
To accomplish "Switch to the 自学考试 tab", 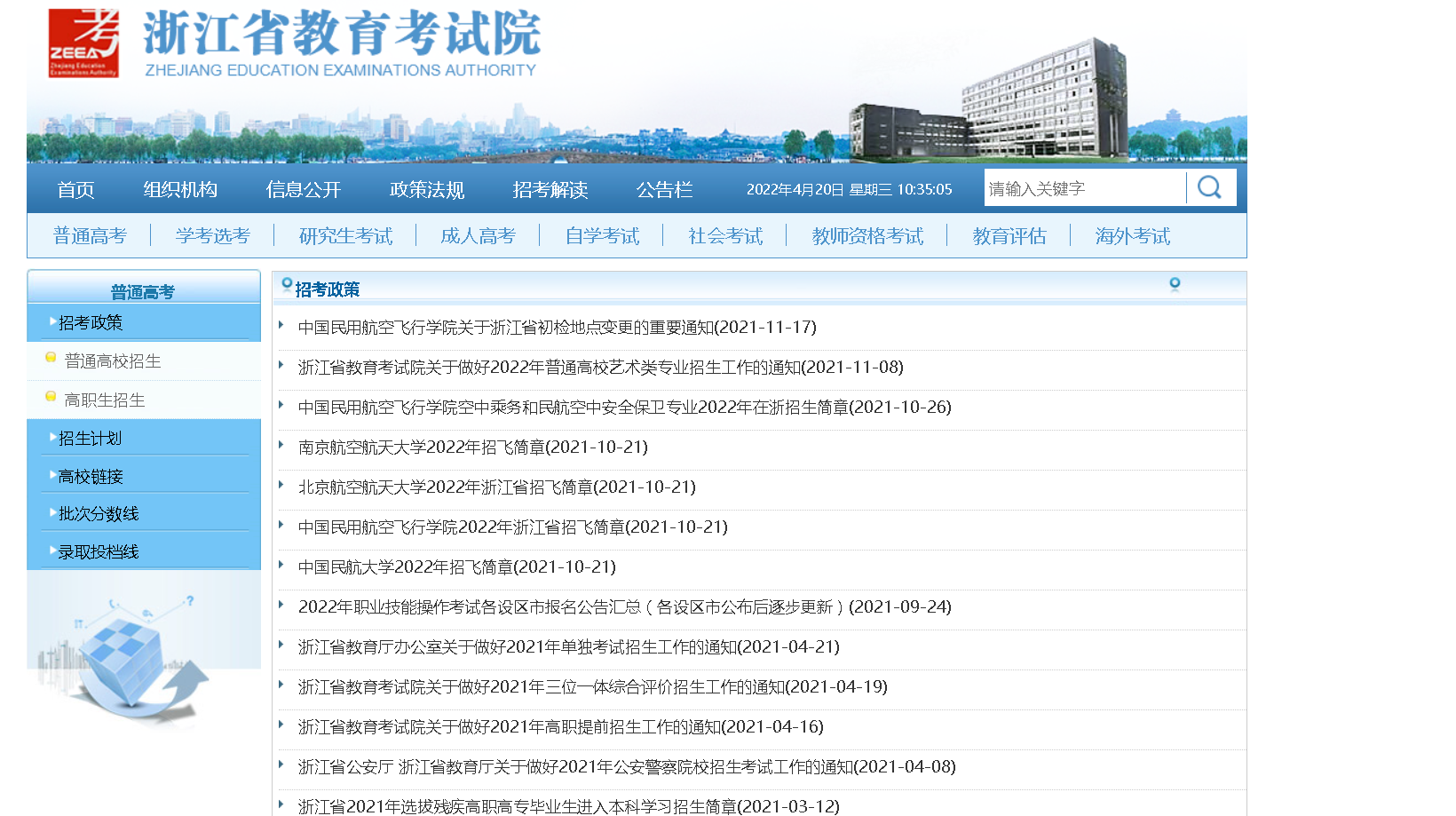I will click(602, 234).
